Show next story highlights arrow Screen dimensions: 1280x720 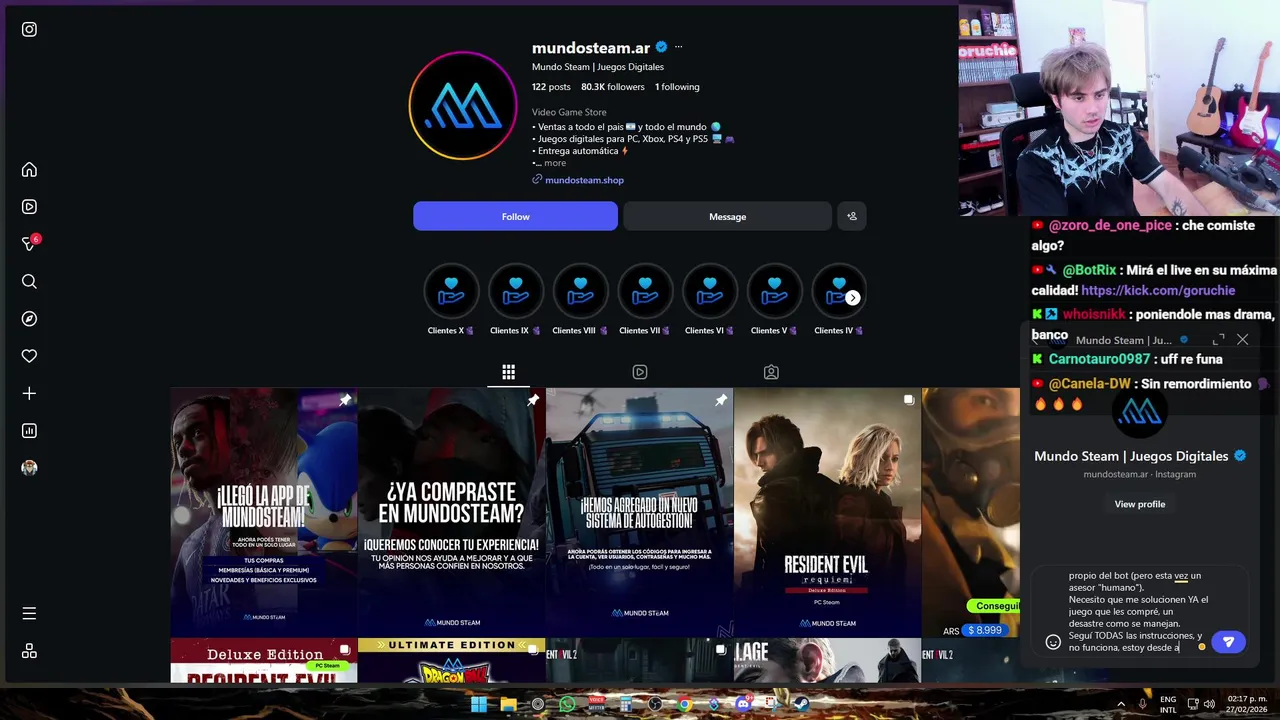(852, 298)
